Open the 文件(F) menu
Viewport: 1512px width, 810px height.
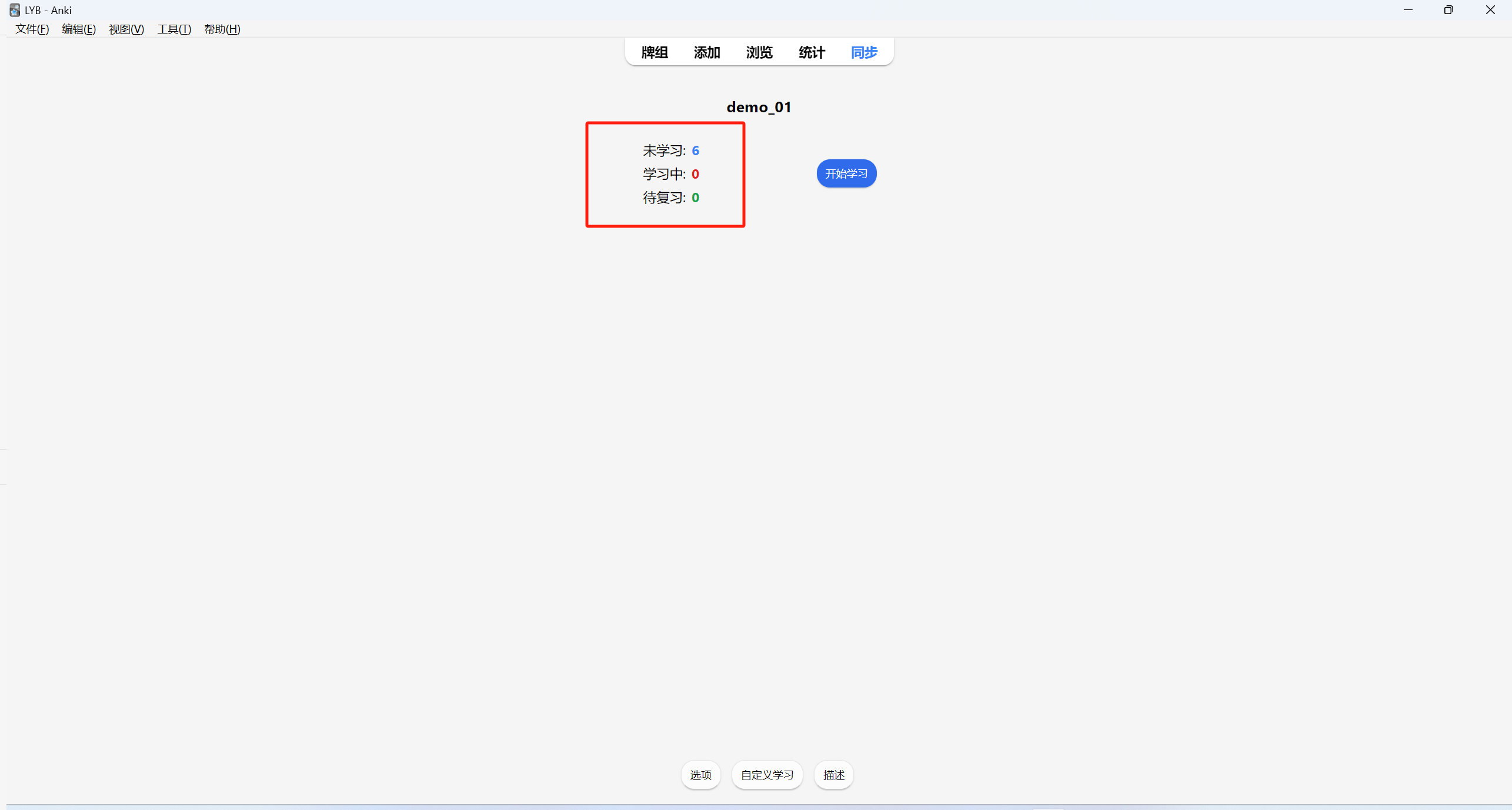pos(32,29)
